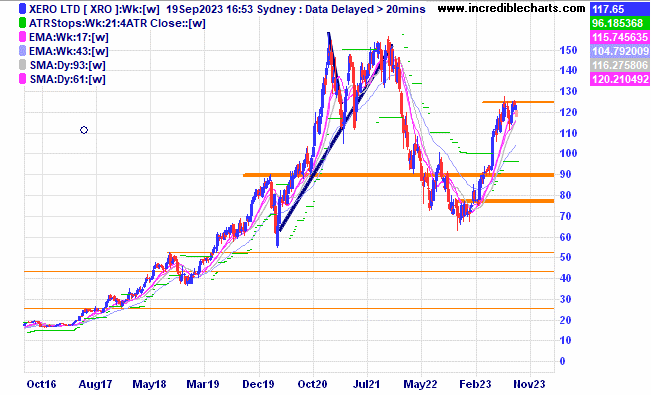This screenshot has width=651, height=395.
Task: Open the www.incrediblecharts.com link
Action: 512,8
